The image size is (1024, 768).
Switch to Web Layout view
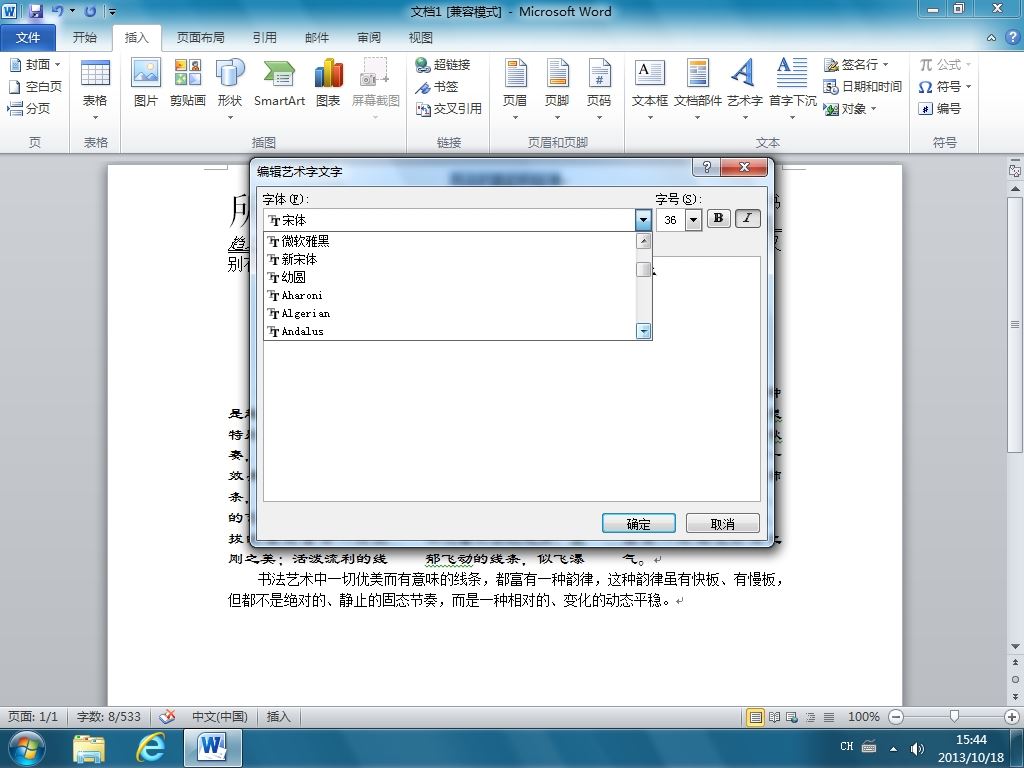792,717
